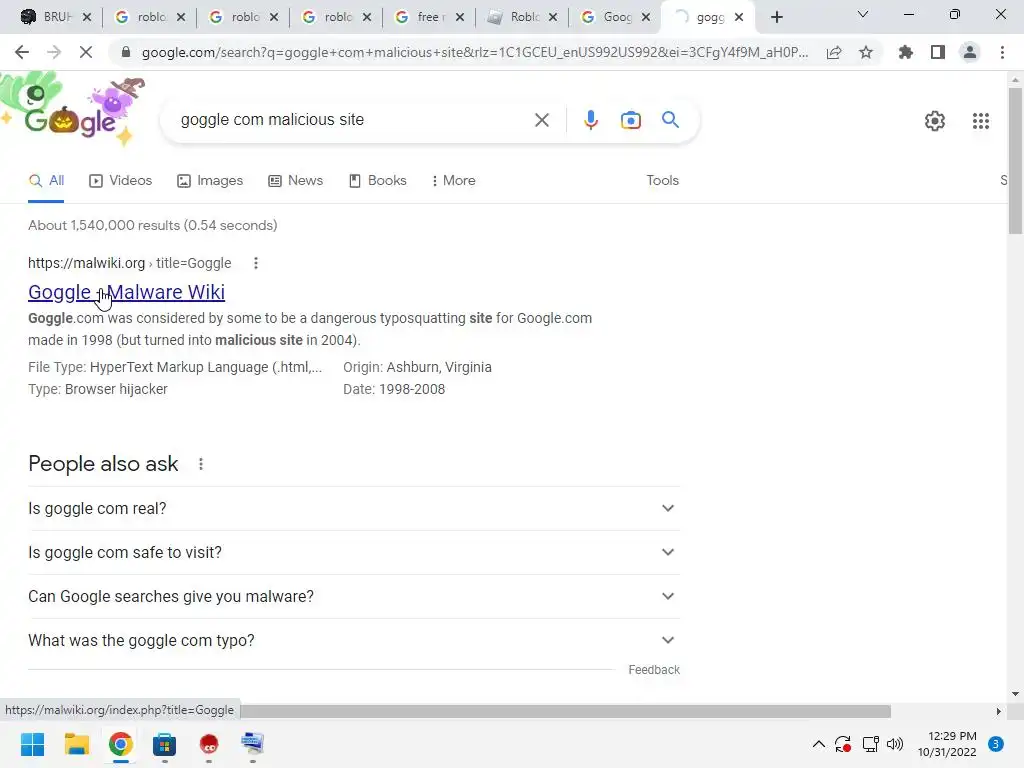
Task: Click the Feedback link
Action: point(654,670)
